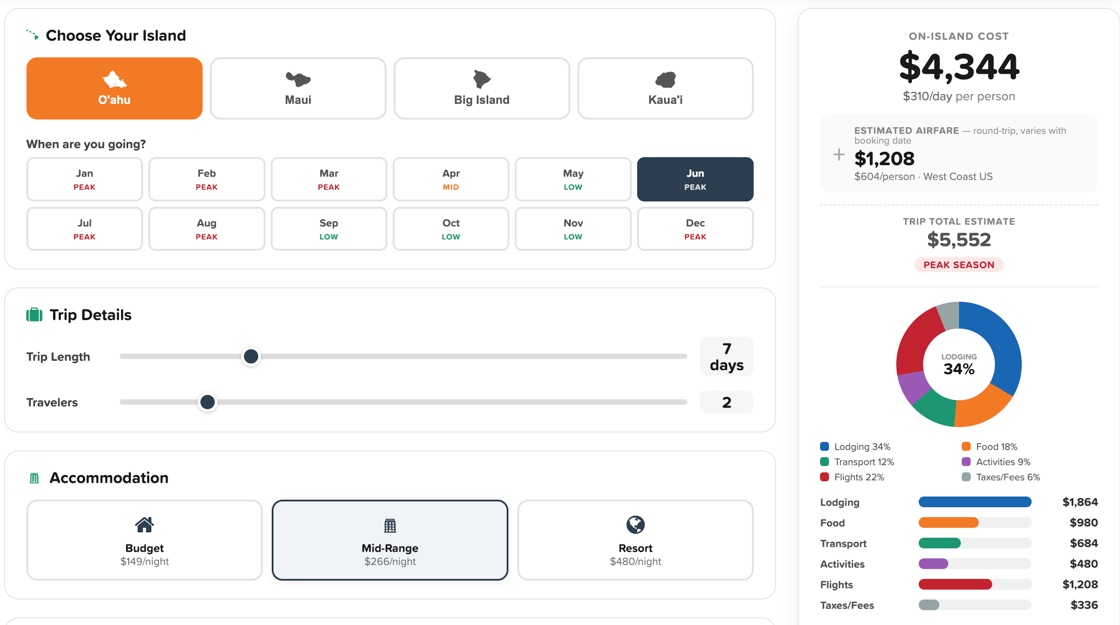
Task: Select September low-season month
Action: click(329, 229)
